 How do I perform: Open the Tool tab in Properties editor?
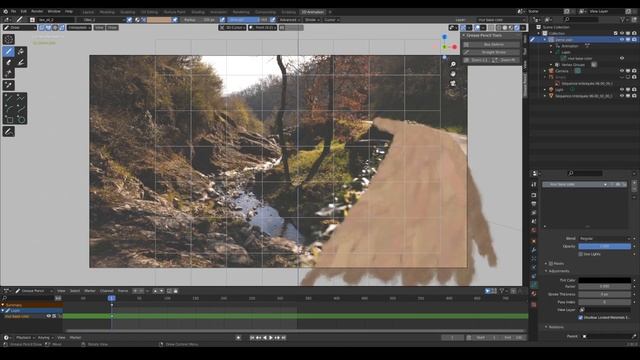[533, 184]
